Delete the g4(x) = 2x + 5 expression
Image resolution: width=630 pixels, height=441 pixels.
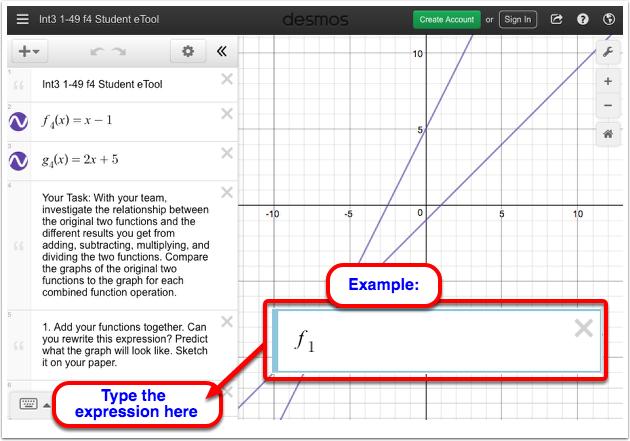point(227,153)
